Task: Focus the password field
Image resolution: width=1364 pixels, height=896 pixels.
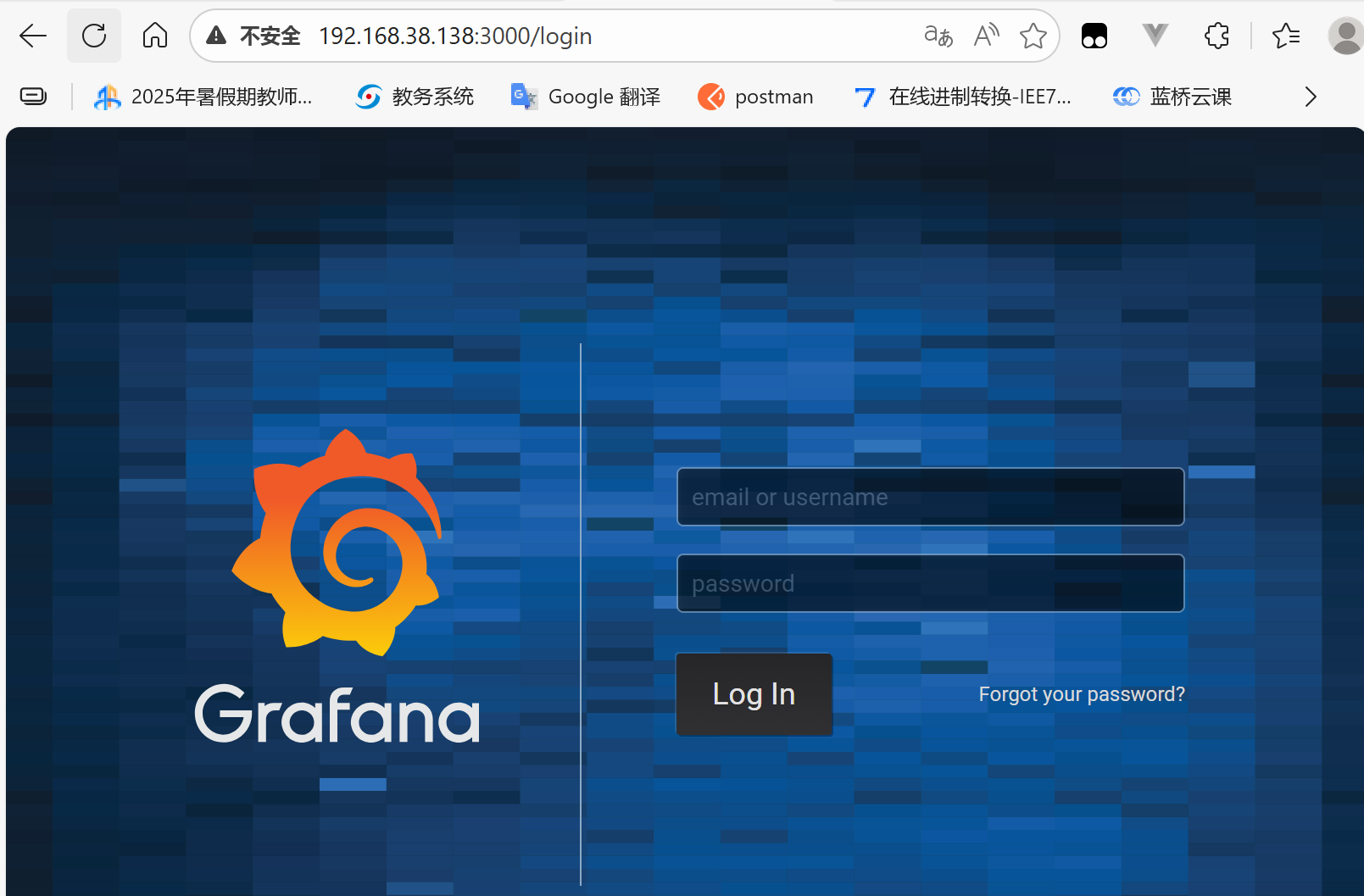Action: point(931,583)
